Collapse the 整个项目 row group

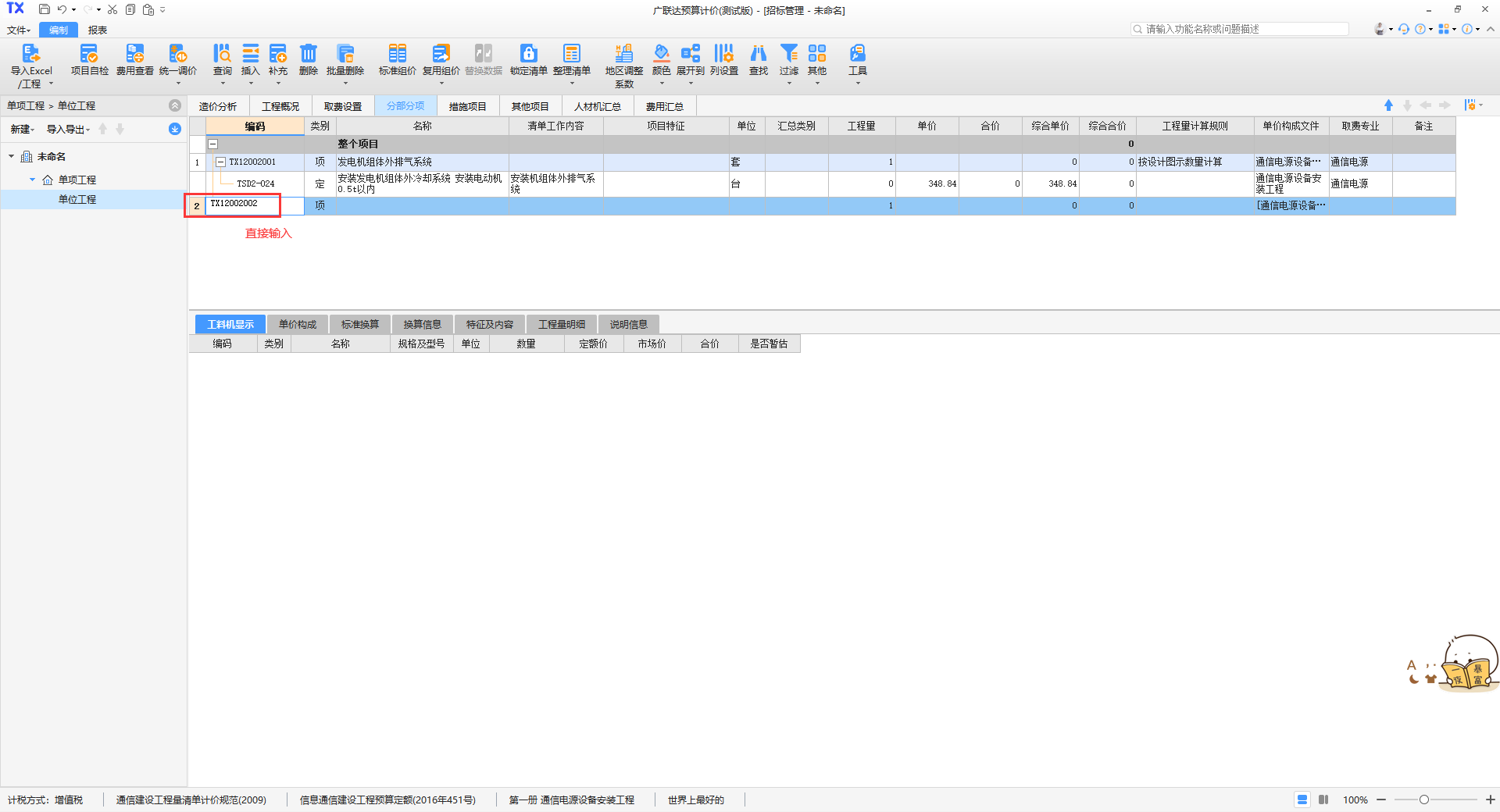pyautogui.click(x=212, y=144)
